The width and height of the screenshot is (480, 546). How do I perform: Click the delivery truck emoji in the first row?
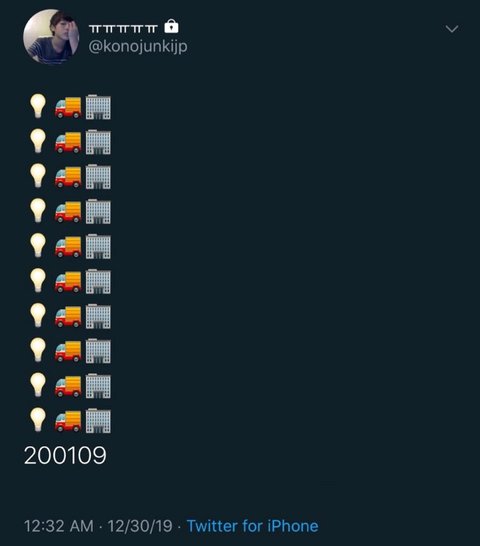(x=68, y=108)
